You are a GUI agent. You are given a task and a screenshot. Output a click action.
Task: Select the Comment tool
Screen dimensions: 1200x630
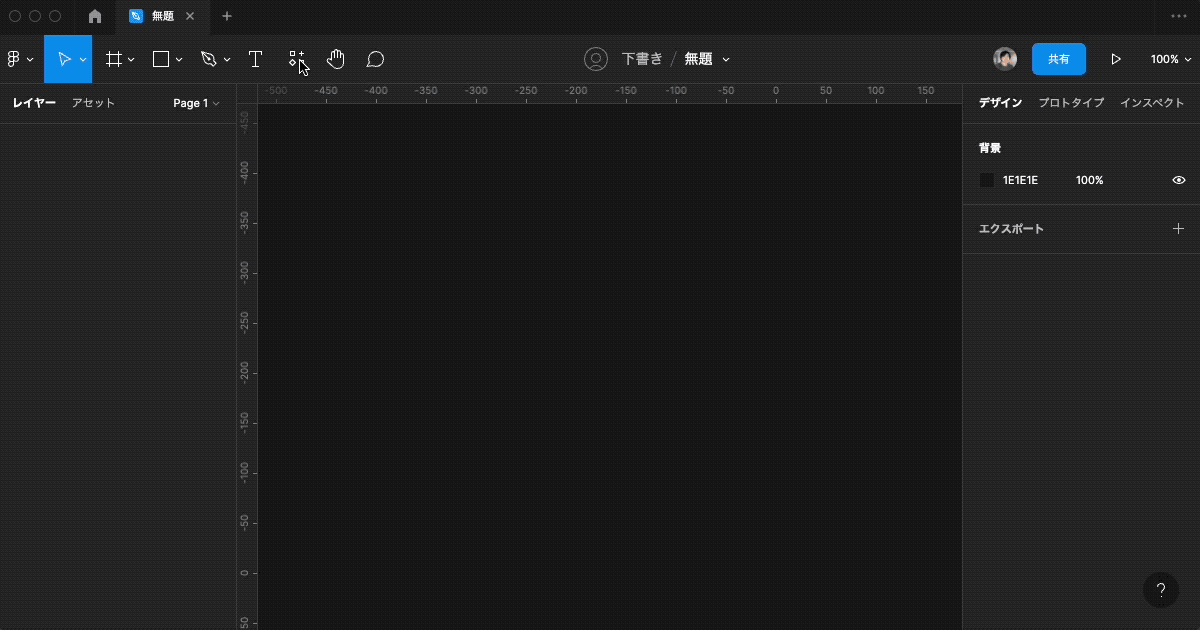[375, 59]
